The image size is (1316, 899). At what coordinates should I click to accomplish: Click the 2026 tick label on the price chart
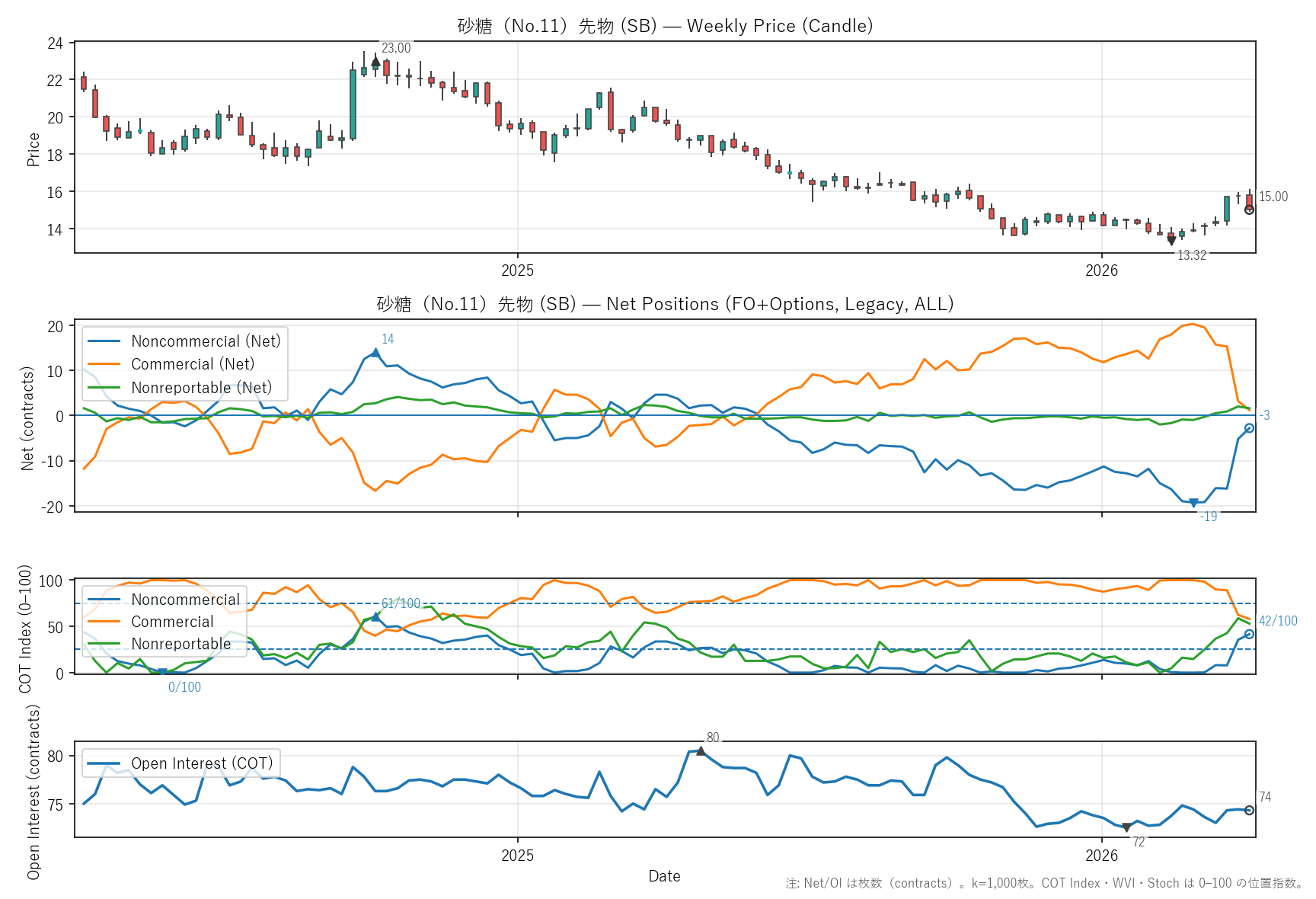(1101, 270)
